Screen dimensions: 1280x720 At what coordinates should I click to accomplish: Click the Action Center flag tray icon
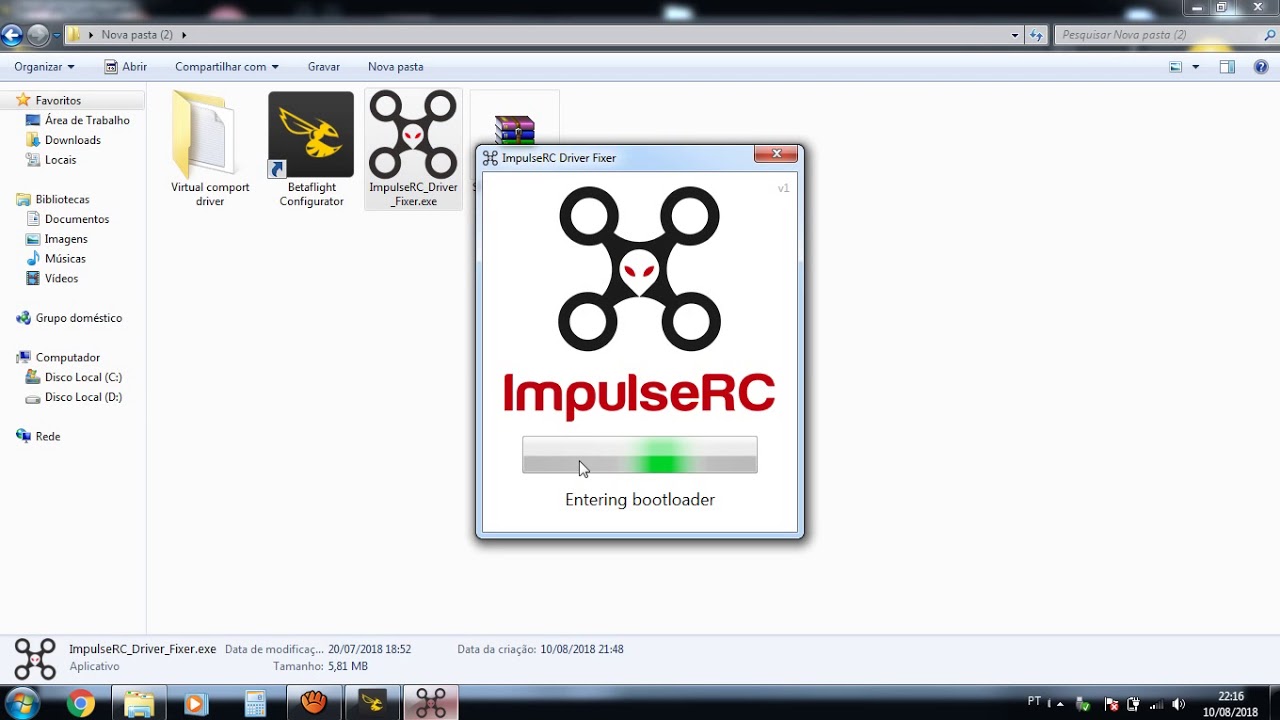[x=1111, y=704]
